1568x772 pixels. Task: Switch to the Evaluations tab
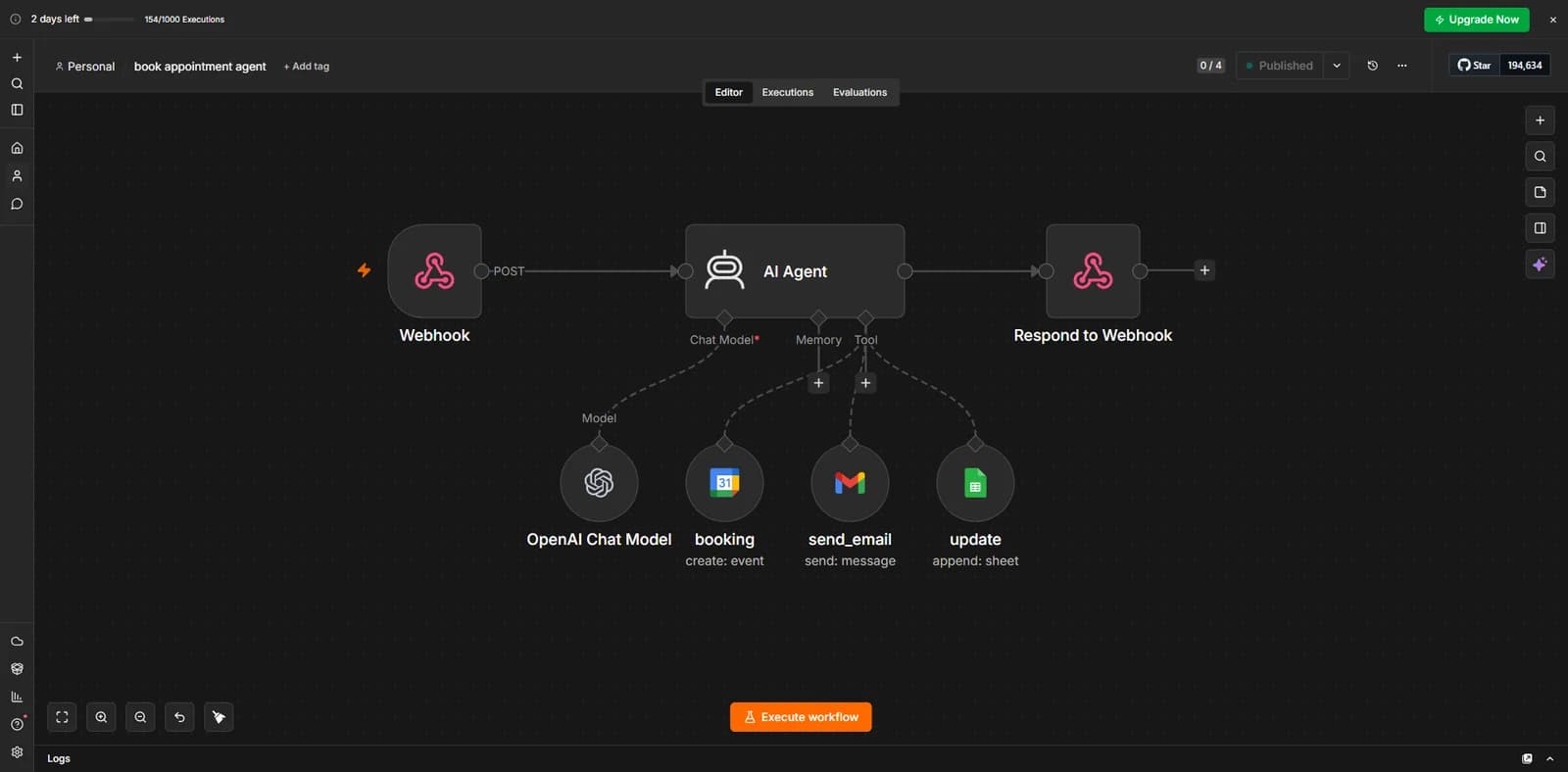click(x=859, y=92)
